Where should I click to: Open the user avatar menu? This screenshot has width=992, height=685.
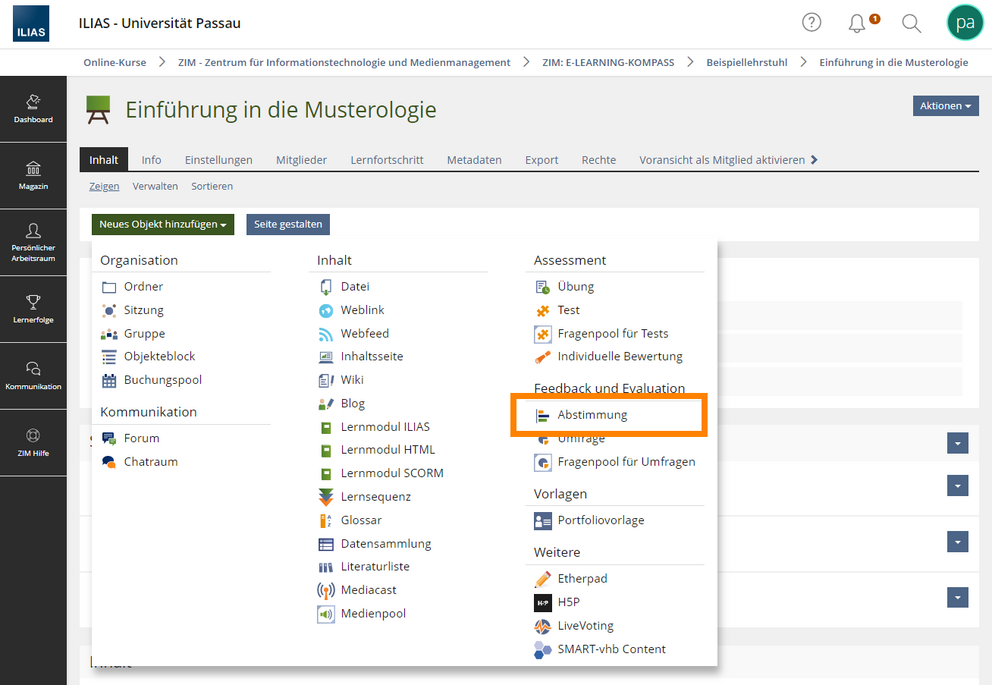[x=965, y=23]
